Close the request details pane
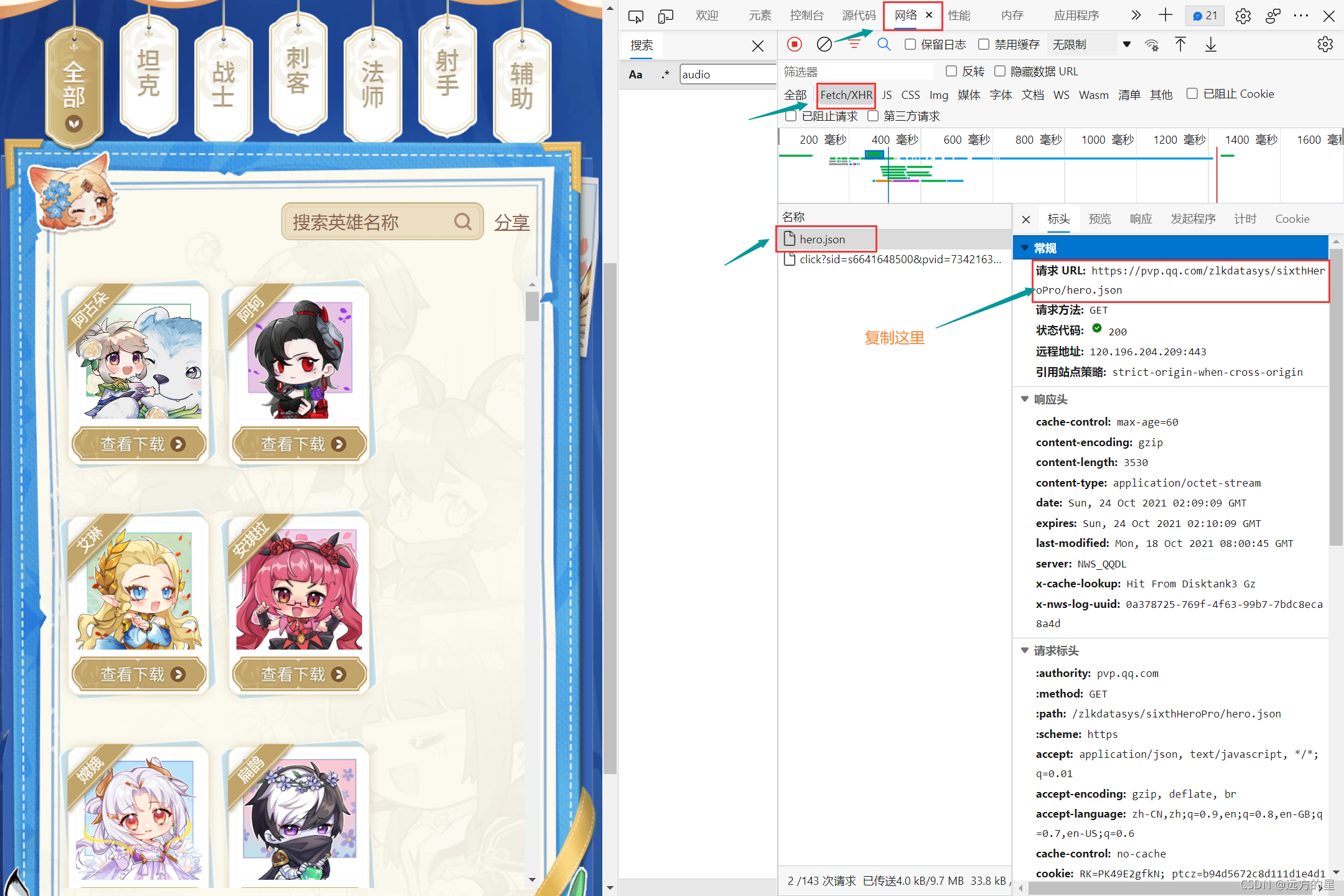The image size is (1344, 896). coord(1026,219)
